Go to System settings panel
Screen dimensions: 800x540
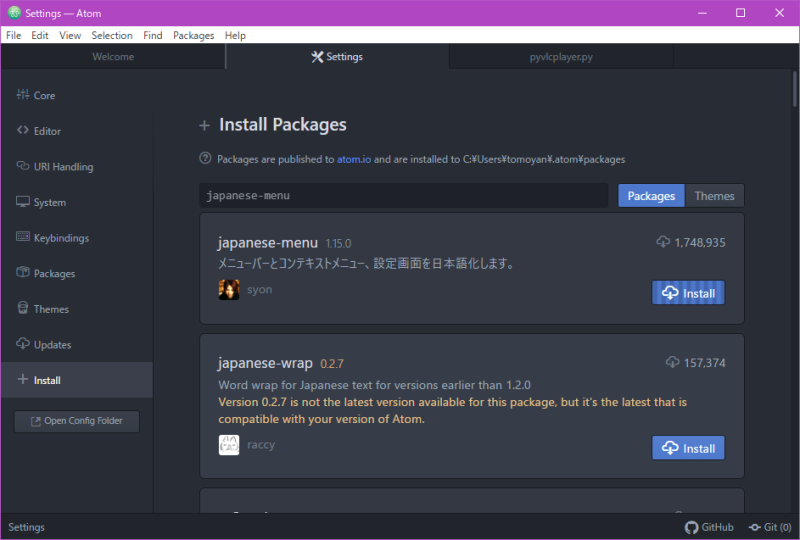click(49, 203)
